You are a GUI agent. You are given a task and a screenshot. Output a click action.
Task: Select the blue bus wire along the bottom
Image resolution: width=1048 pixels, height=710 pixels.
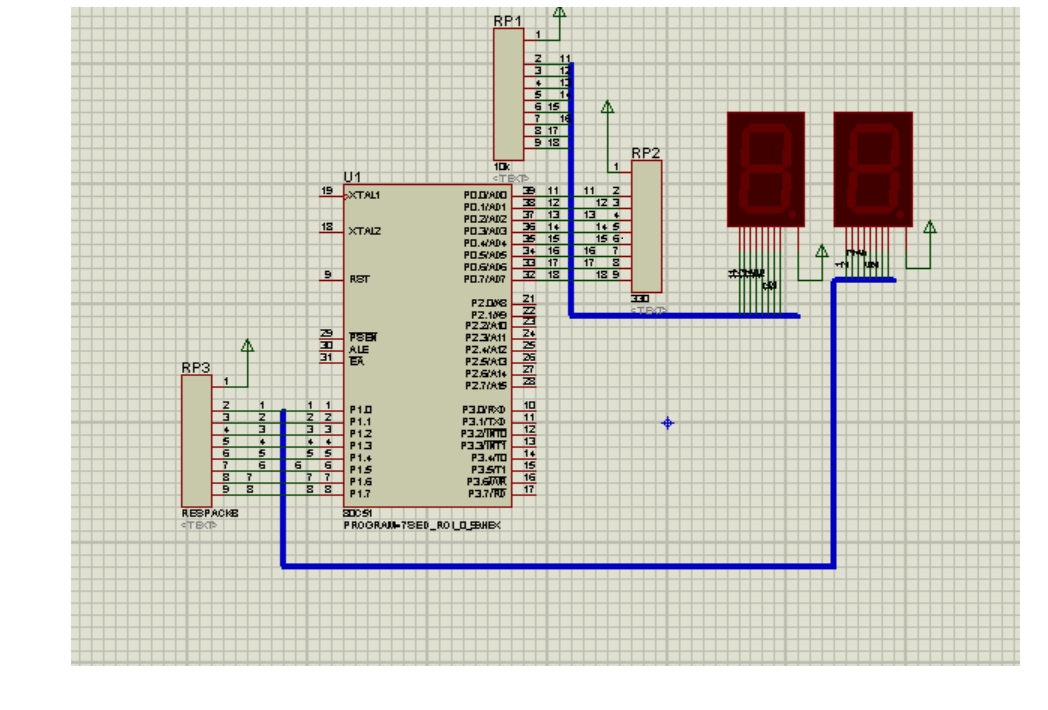point(560,566)
